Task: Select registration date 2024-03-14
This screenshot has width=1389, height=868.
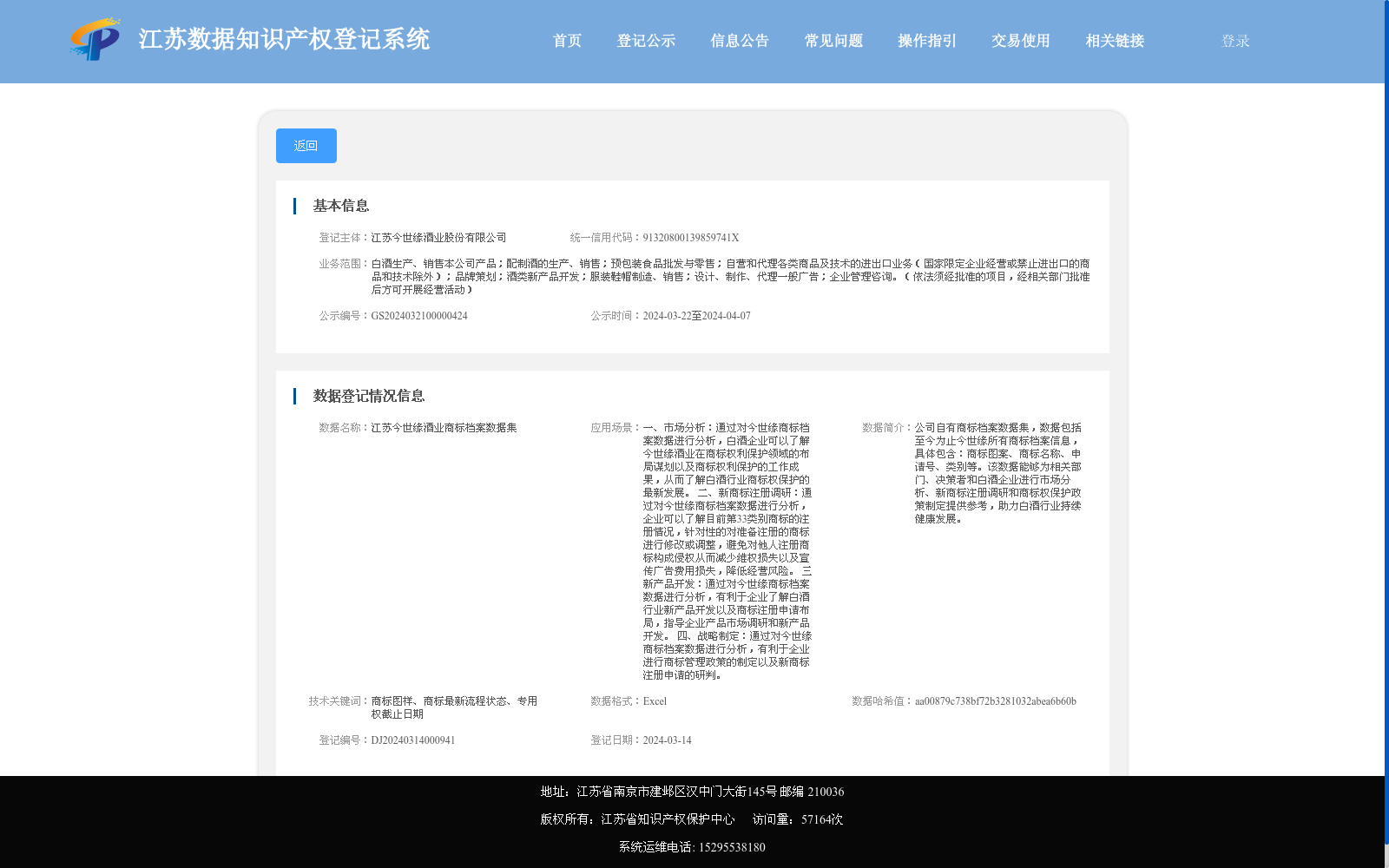Action: pos(667,740)
